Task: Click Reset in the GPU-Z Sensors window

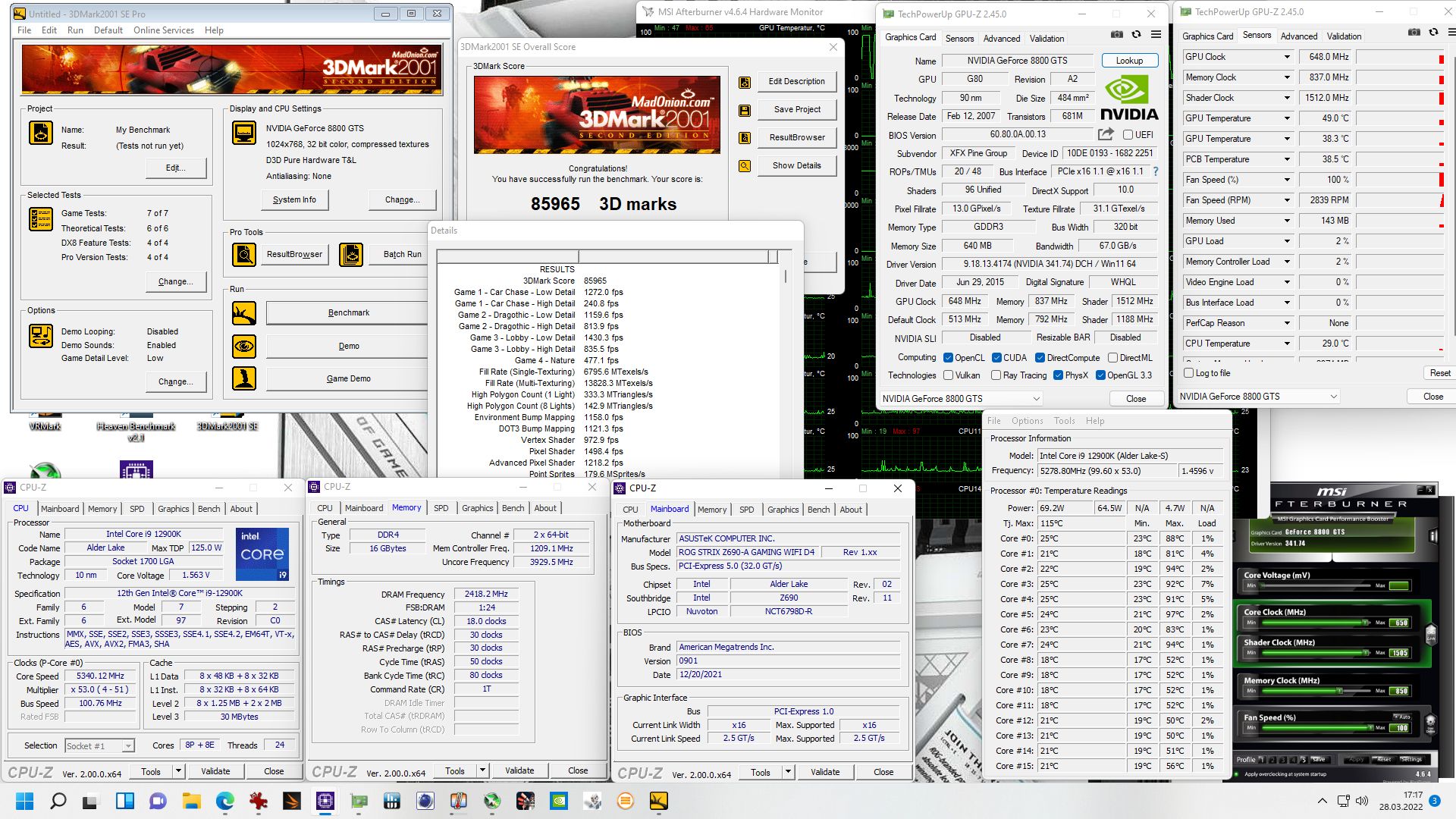Action: click(1439, 373)
